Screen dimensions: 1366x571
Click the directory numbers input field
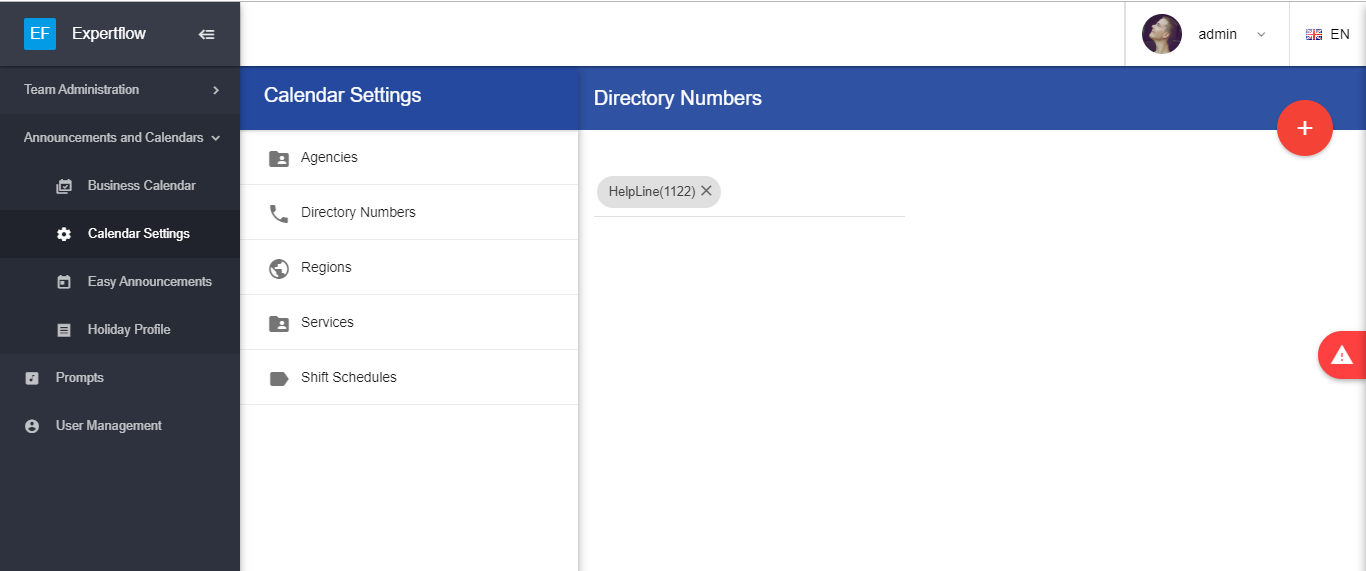click(x=810, y=192)
